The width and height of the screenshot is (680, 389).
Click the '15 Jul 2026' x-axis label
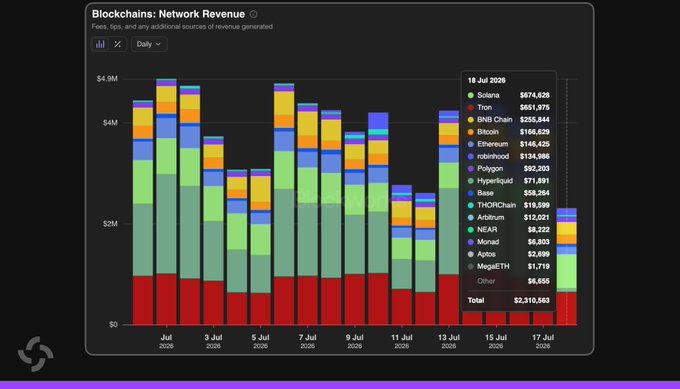click(x=496, y=341)
